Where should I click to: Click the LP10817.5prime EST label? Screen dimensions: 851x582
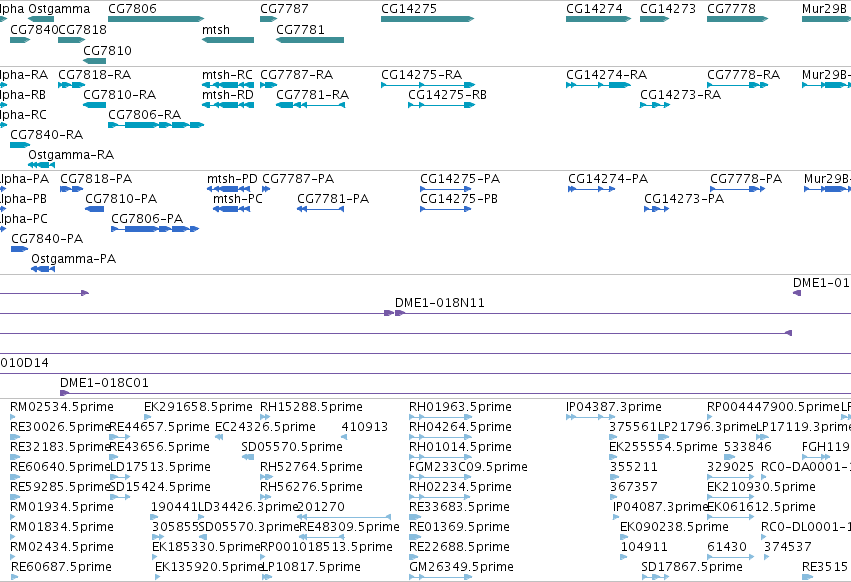tap(312, 567)
